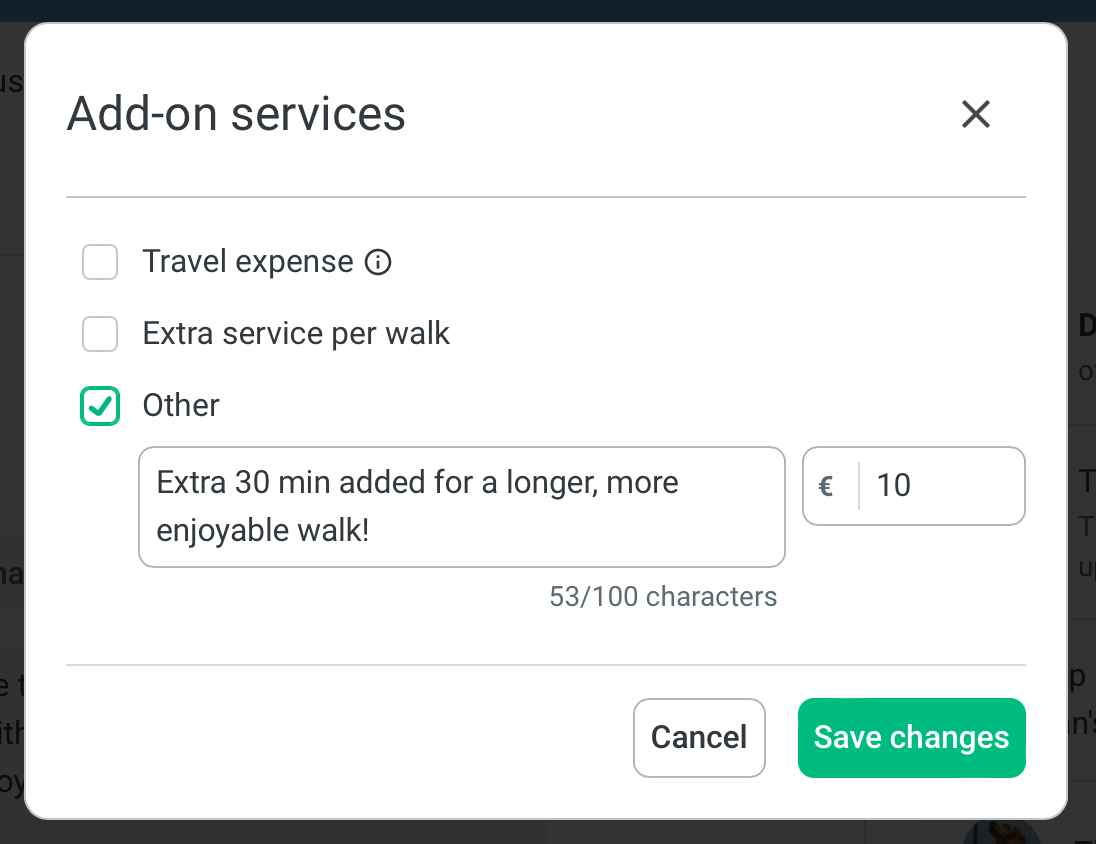The image size is (1096, 844).
Task: Save changes to add-on services
Action: (x=911, y=738)
